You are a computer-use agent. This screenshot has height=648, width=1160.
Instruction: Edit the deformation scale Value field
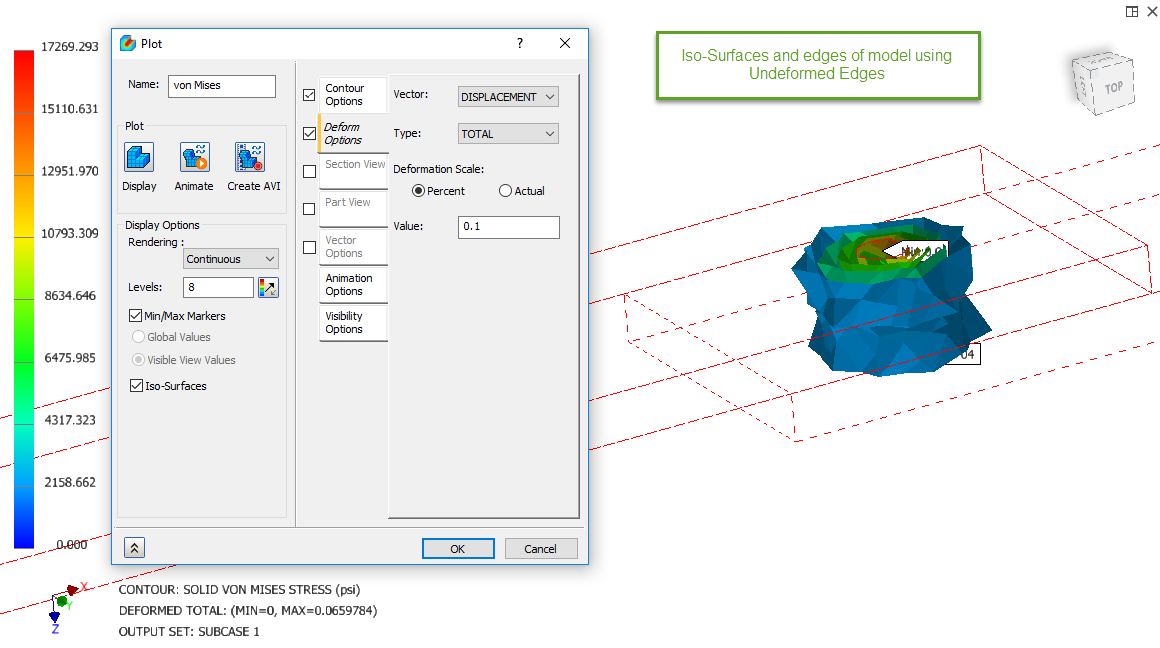click(x=508, y=227)
